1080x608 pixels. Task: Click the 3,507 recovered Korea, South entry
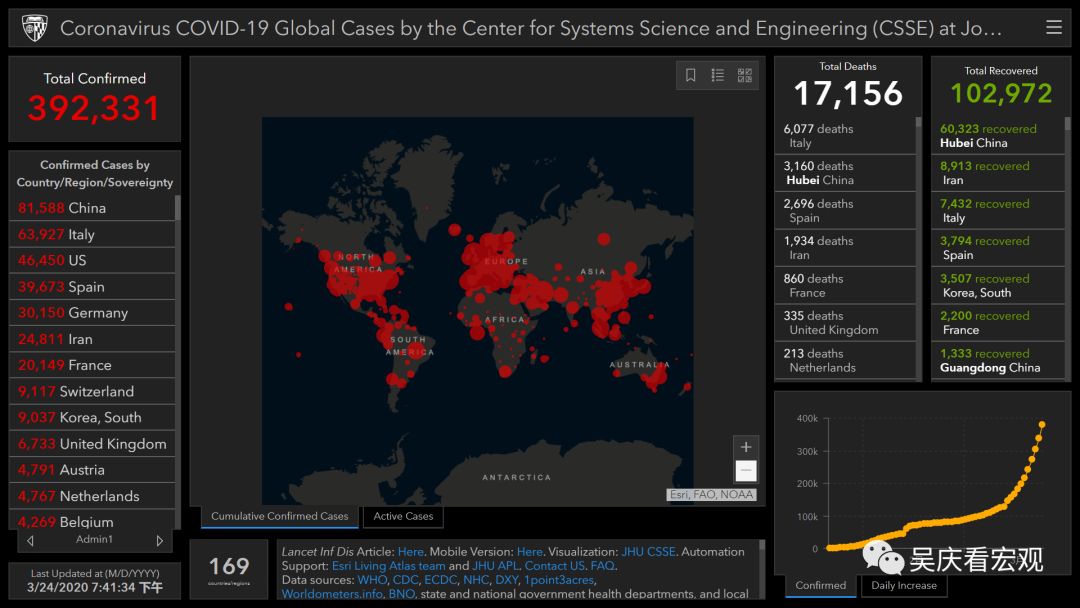(x=998, y=286)
